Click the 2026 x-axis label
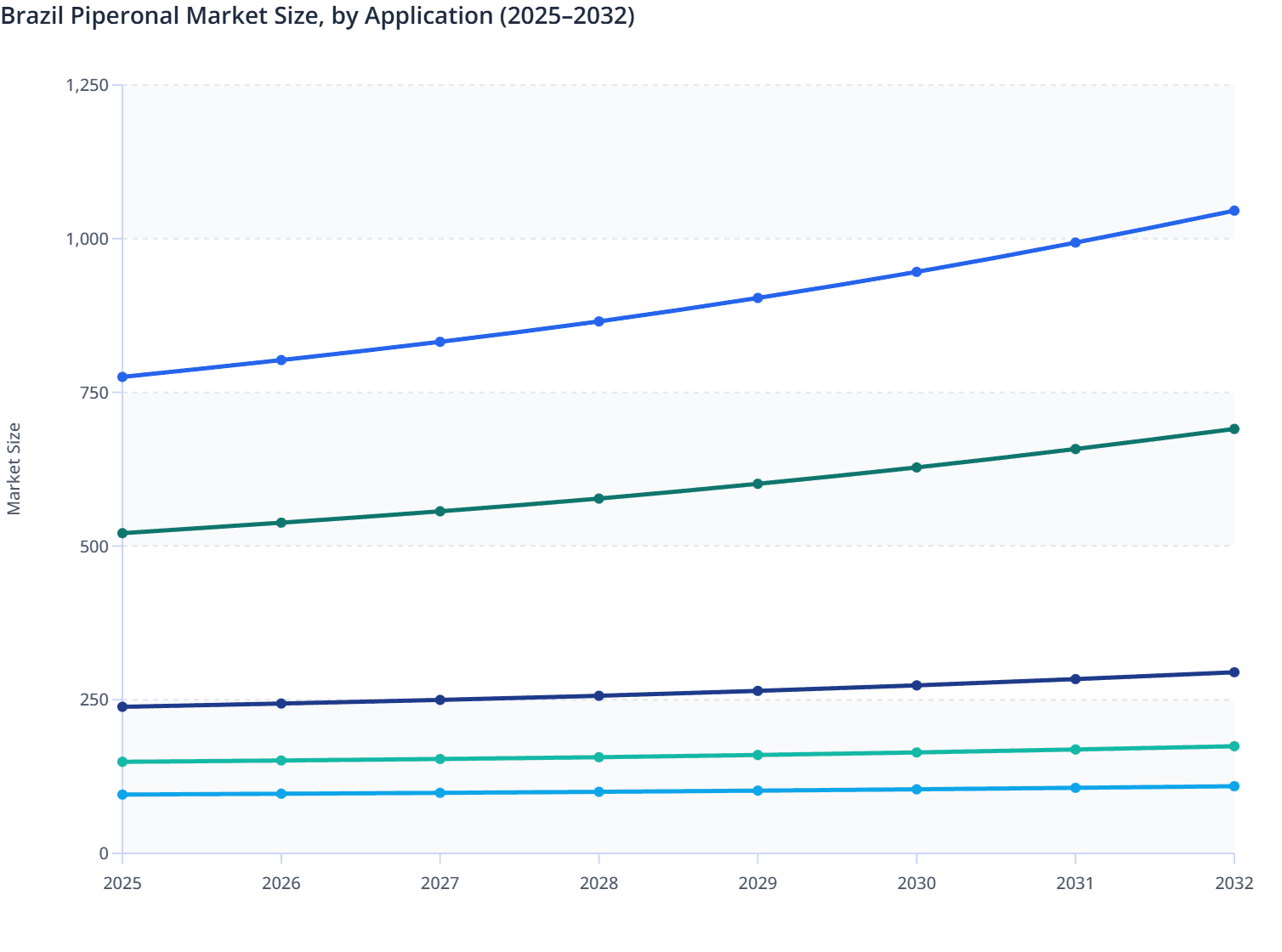The image size is (1282, 952). [281, 883]
